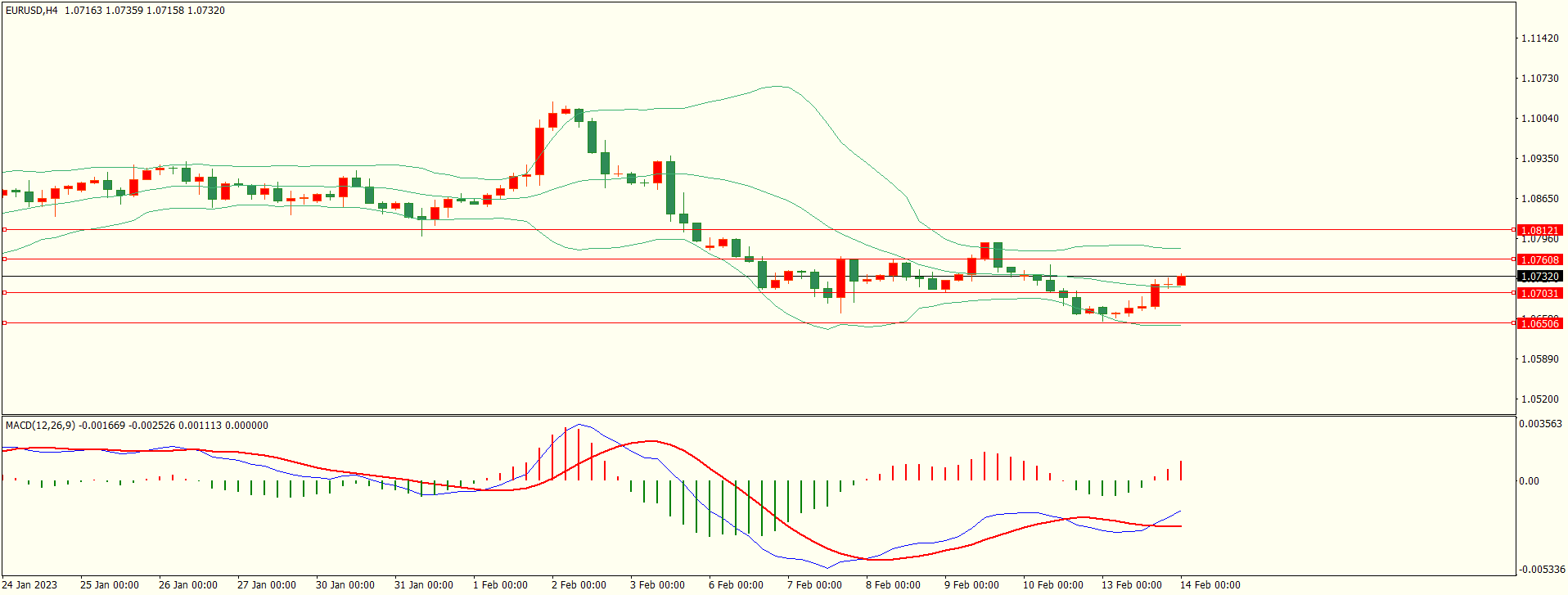Select the 1.06506 horizontal line's left handle
The width and height of the screenshot is (1568, 595).
click(x=4, y=323)
